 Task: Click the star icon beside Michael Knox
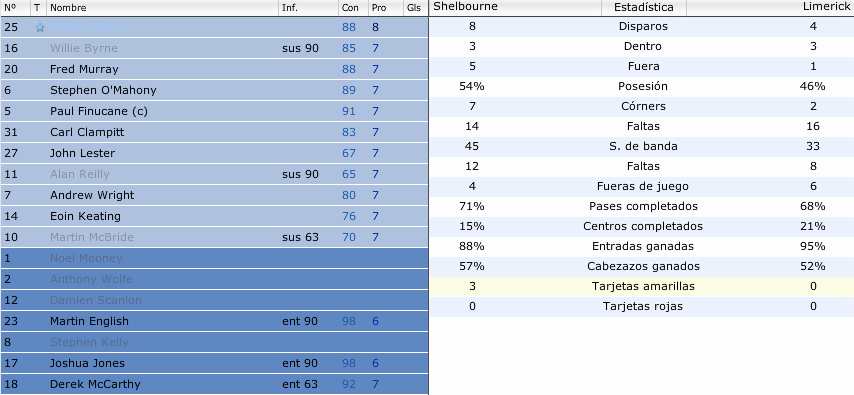40,28
